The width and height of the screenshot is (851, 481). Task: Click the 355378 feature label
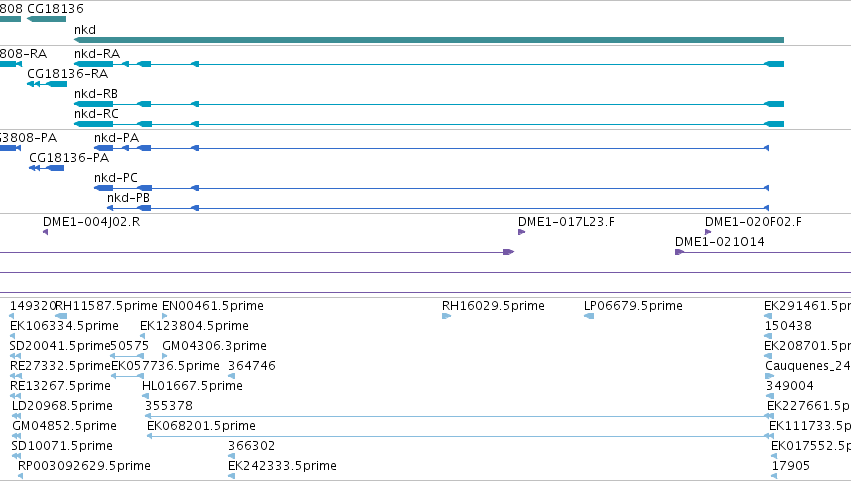(169, 407)
